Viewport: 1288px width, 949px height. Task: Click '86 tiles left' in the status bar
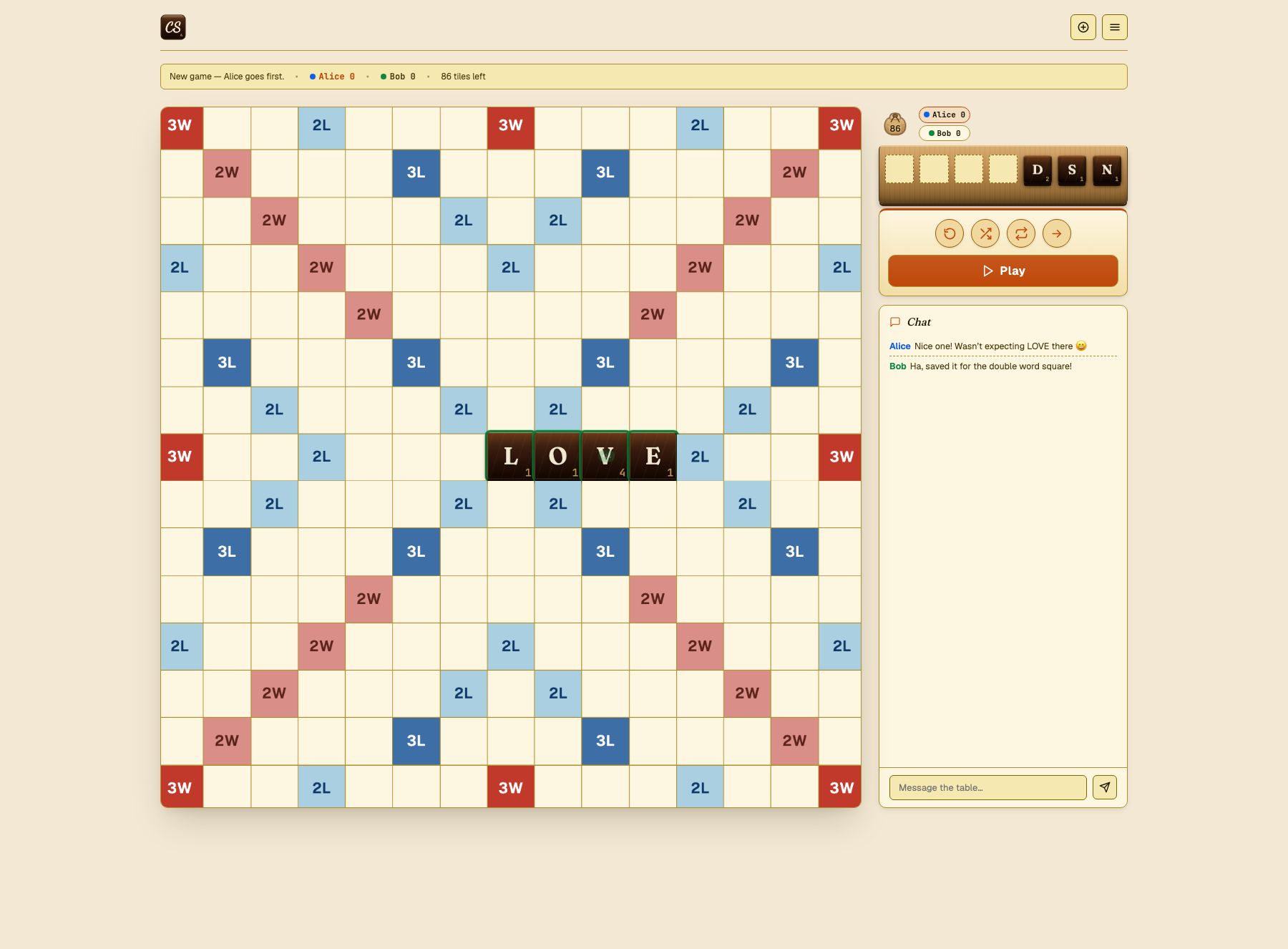(463, 77)
